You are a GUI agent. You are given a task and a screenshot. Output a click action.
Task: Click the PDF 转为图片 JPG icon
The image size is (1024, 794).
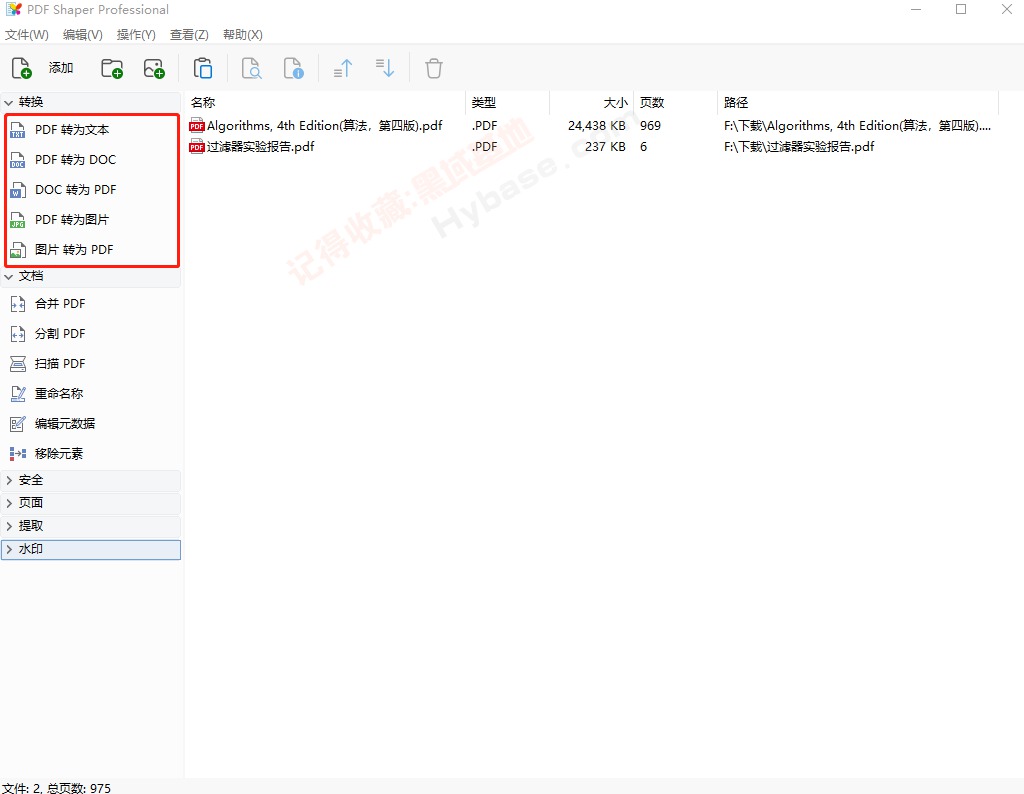(x=18, y=220)
